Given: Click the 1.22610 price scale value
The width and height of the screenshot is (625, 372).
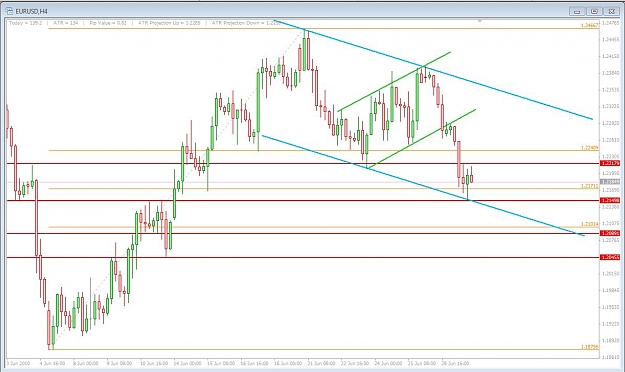Looking at the screenshot, I should (611, 140).
